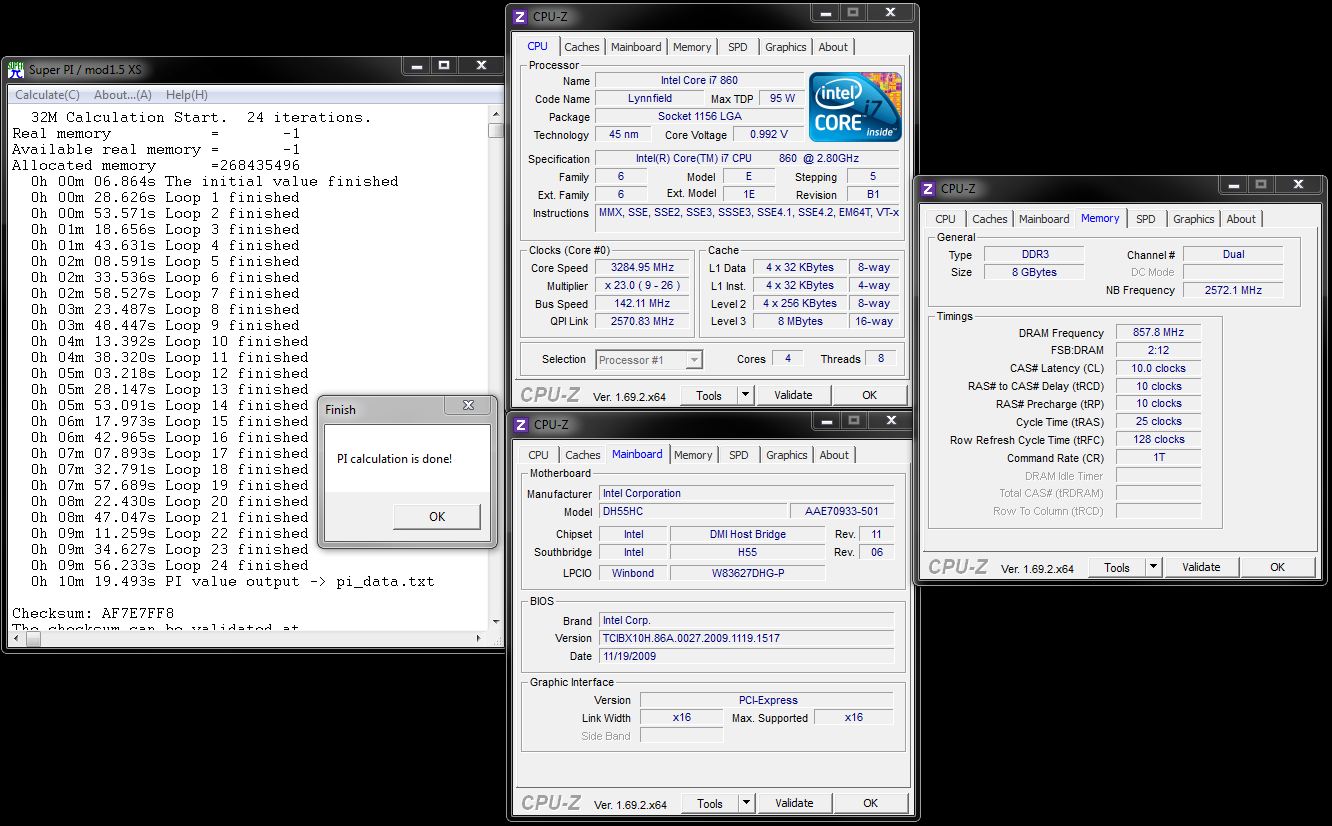Click the Validate button in the CPU window
Viewport: 1332px width, 826px height.
pos(793,395)
